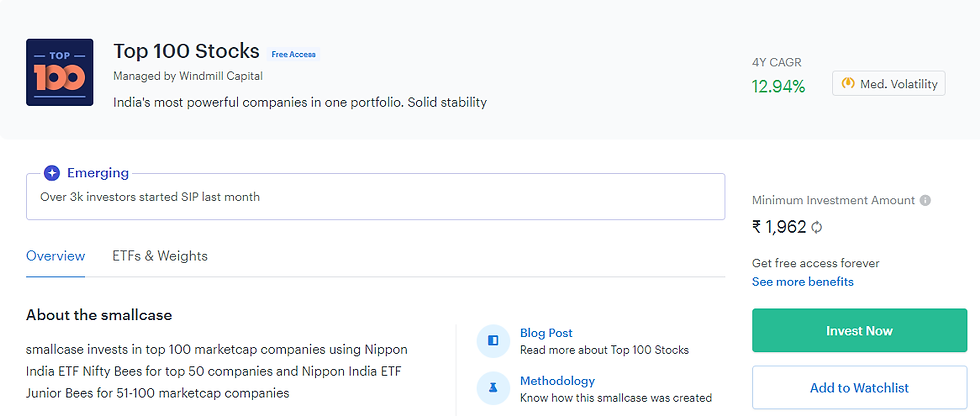The height and width of the screenshot is (416, 980).
Task: Click info icon beside Minimum Investment Amount
Action: pyautogui.click(x=925, y=200)
